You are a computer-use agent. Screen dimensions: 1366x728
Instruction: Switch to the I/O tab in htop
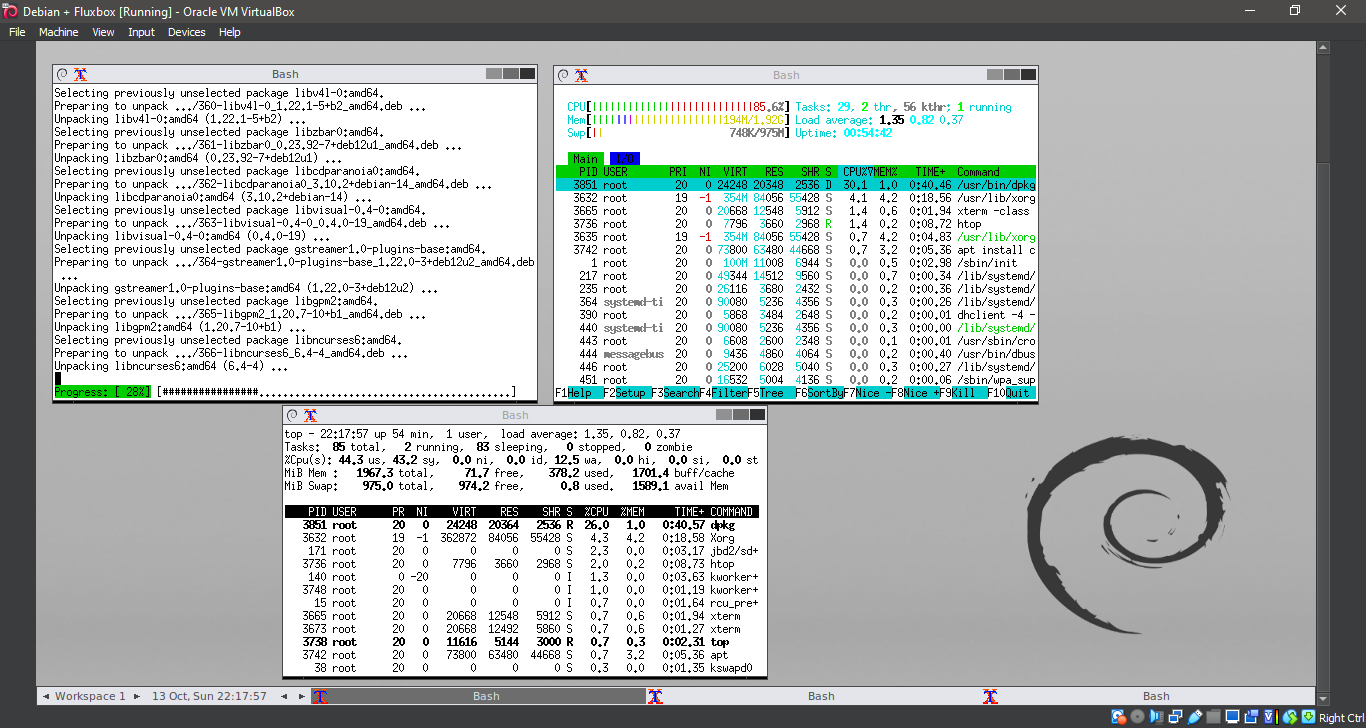point(624,158)
